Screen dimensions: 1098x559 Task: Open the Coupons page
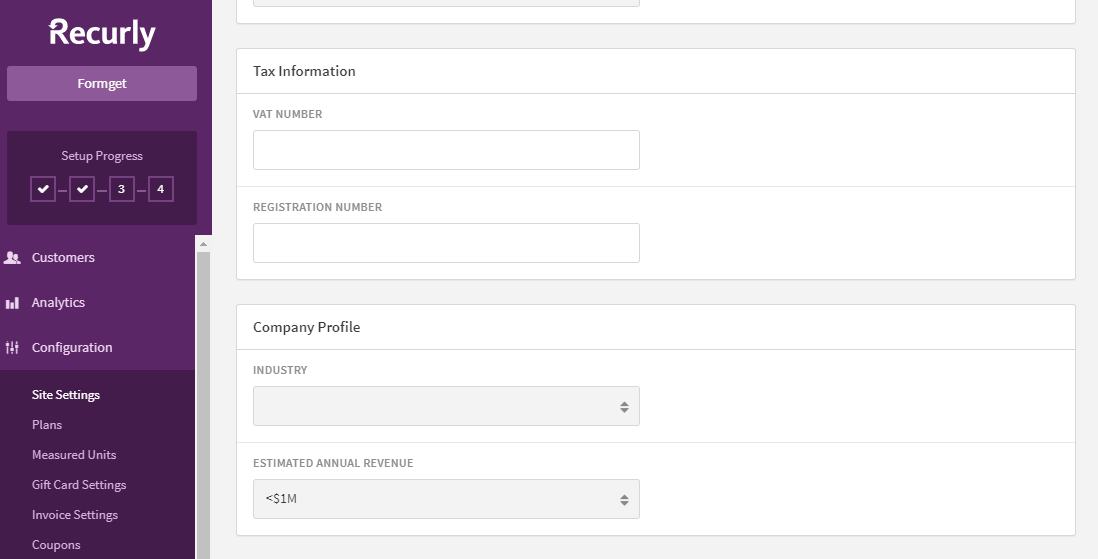point(56,545)
